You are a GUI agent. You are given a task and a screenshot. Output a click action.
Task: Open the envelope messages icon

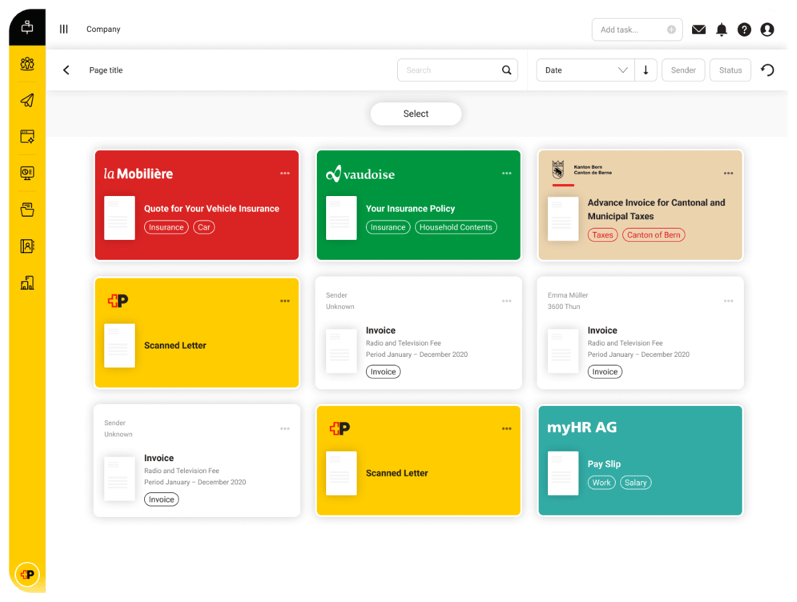click(x=699, y=30)
